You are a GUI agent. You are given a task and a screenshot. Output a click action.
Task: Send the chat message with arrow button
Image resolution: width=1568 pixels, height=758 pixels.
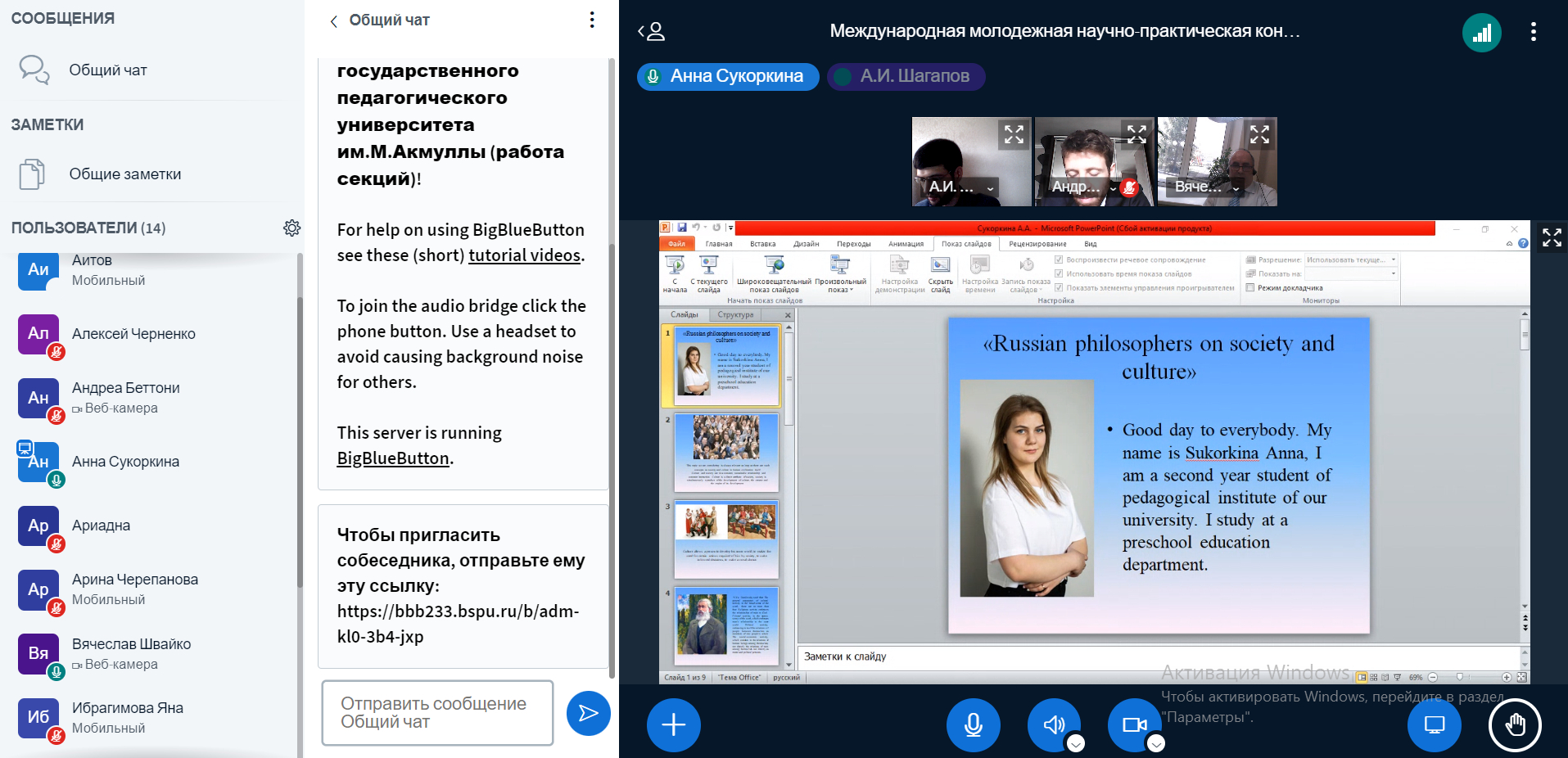tap(588, 713)
